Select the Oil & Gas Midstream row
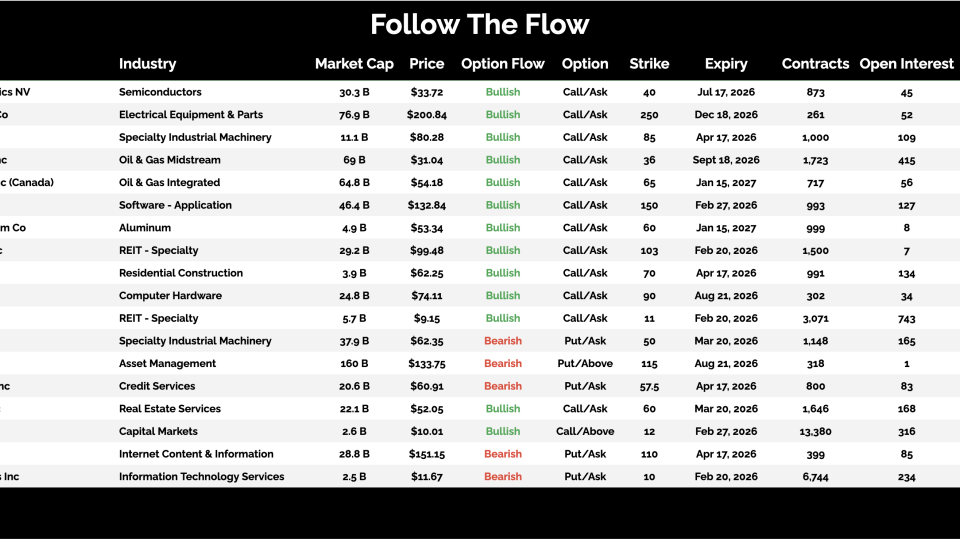This screenshot has width=960, height=540. click(170, 160)
